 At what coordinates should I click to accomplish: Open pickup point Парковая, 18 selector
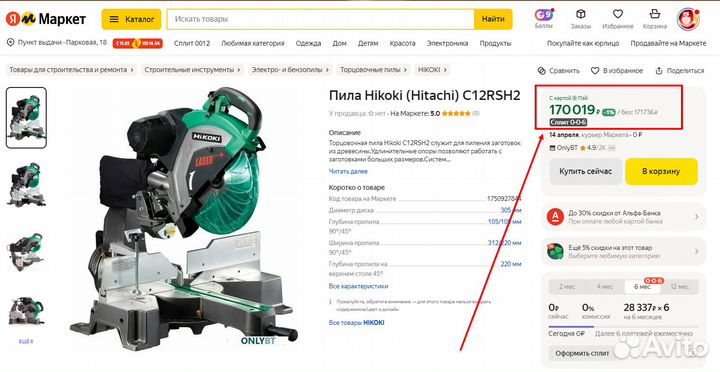(57, 43)
